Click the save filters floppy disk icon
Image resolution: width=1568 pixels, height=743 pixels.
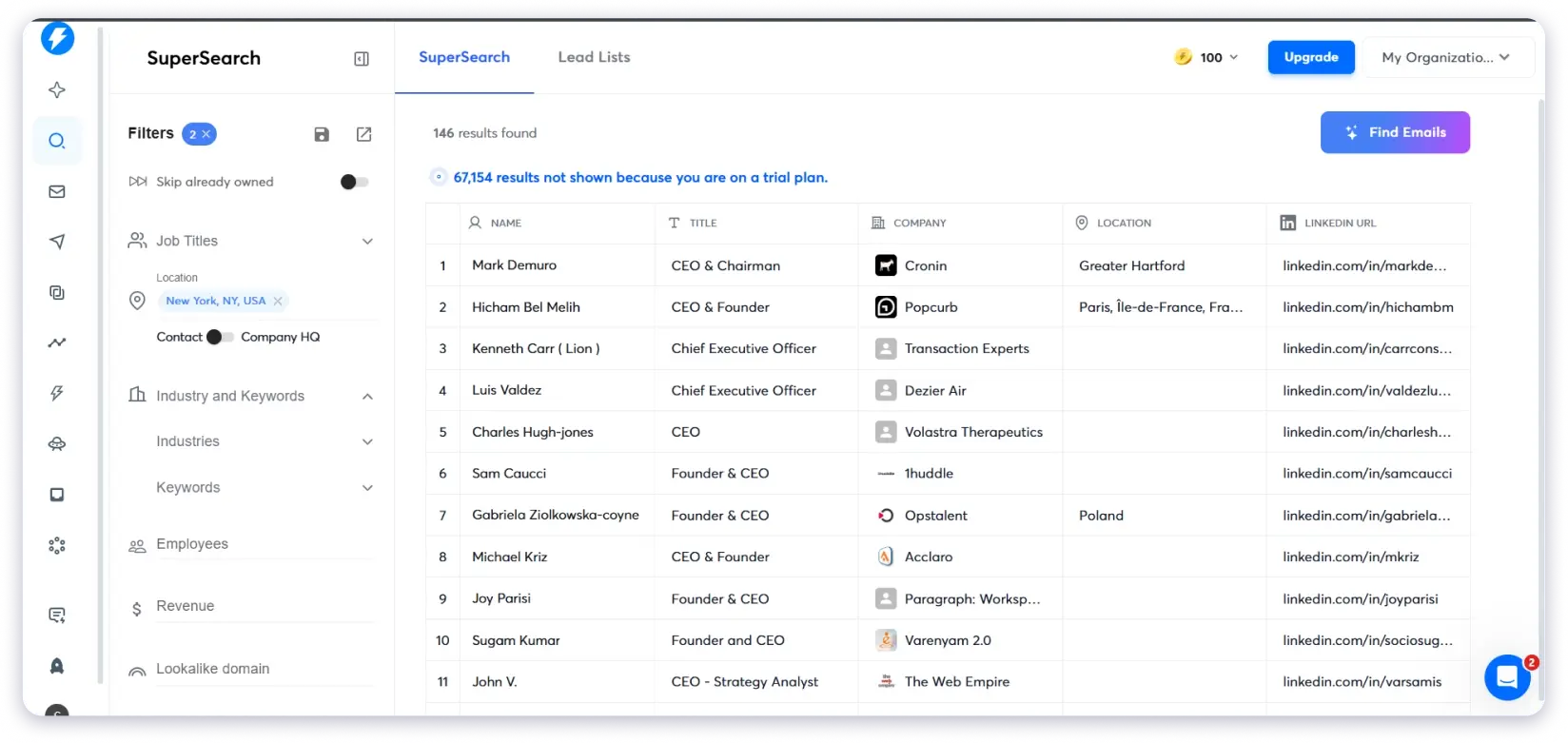point(322,134)
